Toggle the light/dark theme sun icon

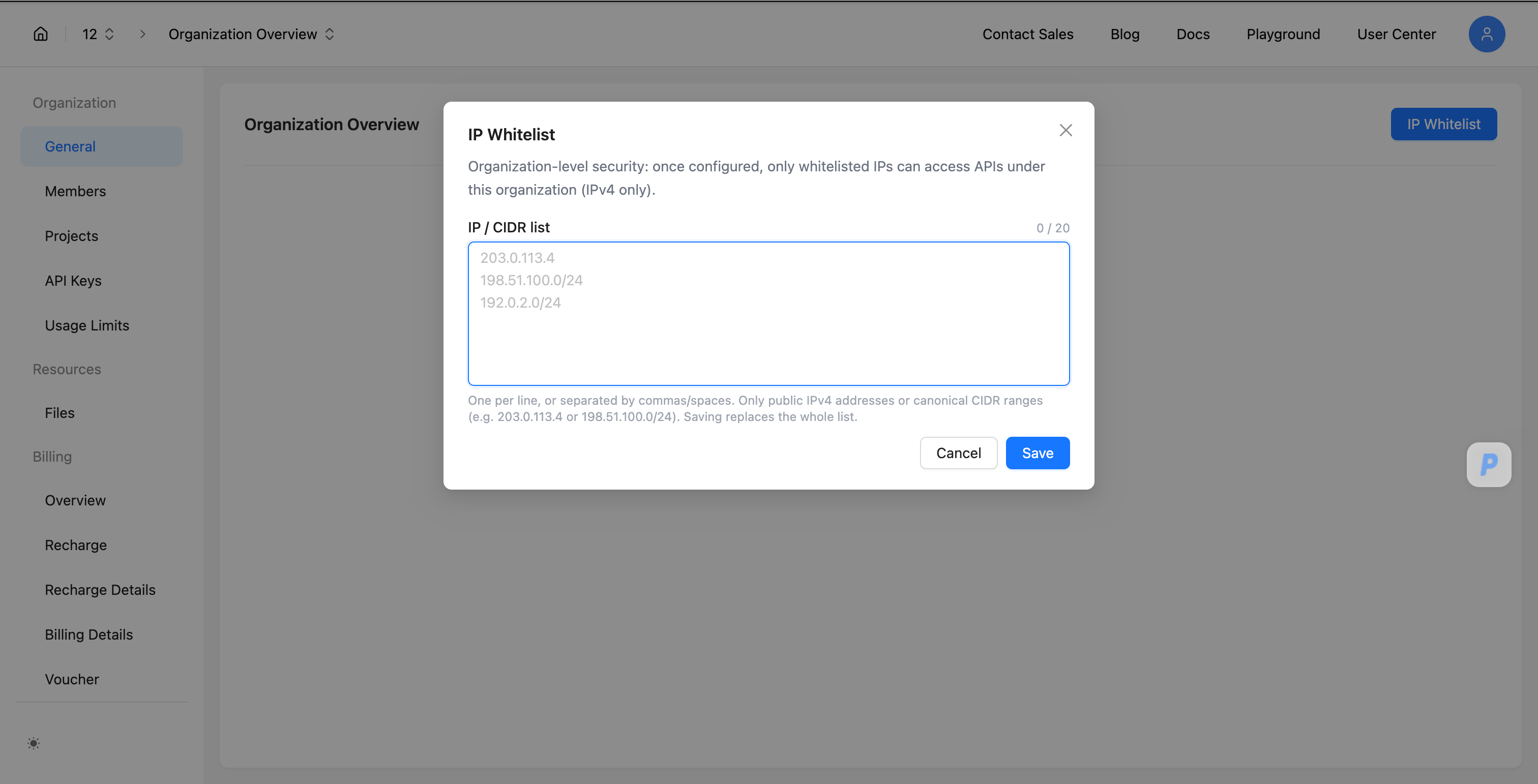point(34,743)
